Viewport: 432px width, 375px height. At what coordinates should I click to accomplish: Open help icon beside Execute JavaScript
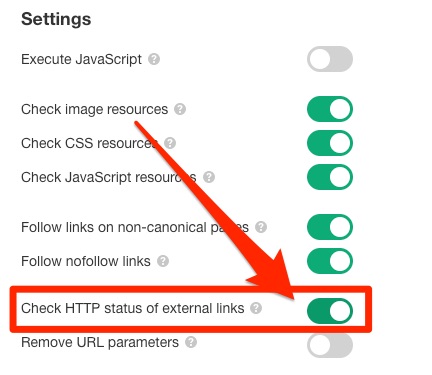(154, 59)
